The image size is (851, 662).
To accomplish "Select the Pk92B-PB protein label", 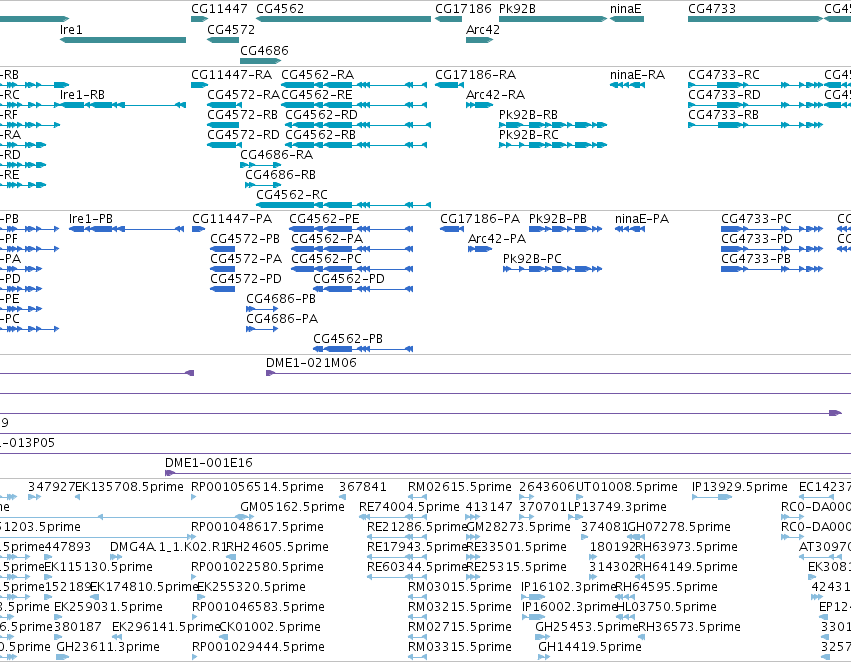I will coord(558,219).
